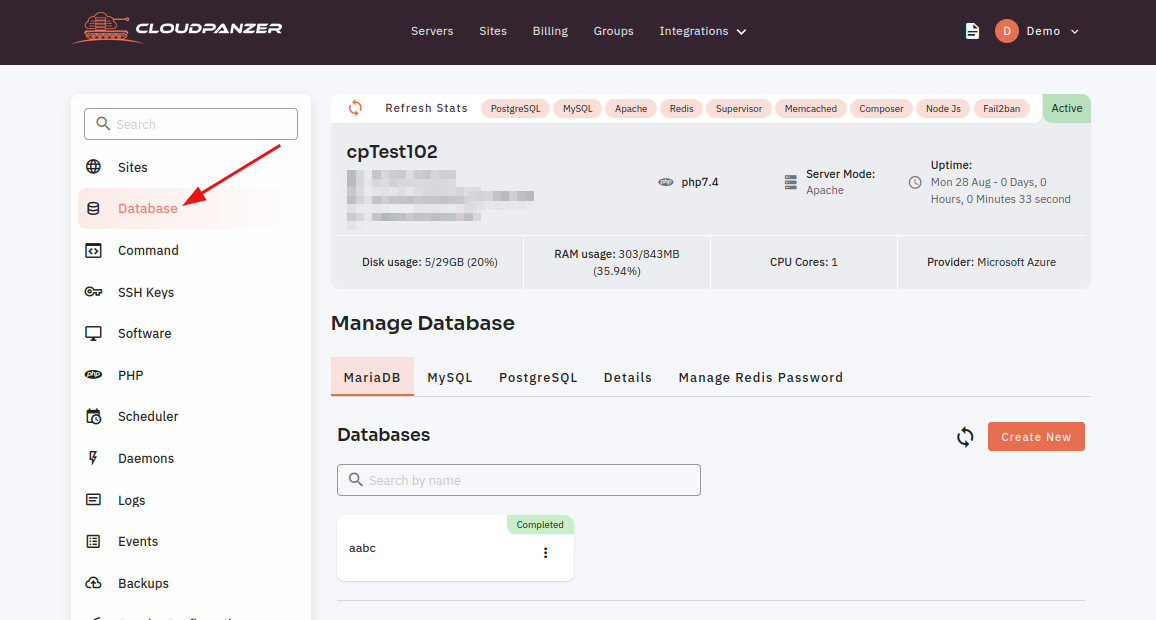Click the Redis service badge

pos(681,108)
